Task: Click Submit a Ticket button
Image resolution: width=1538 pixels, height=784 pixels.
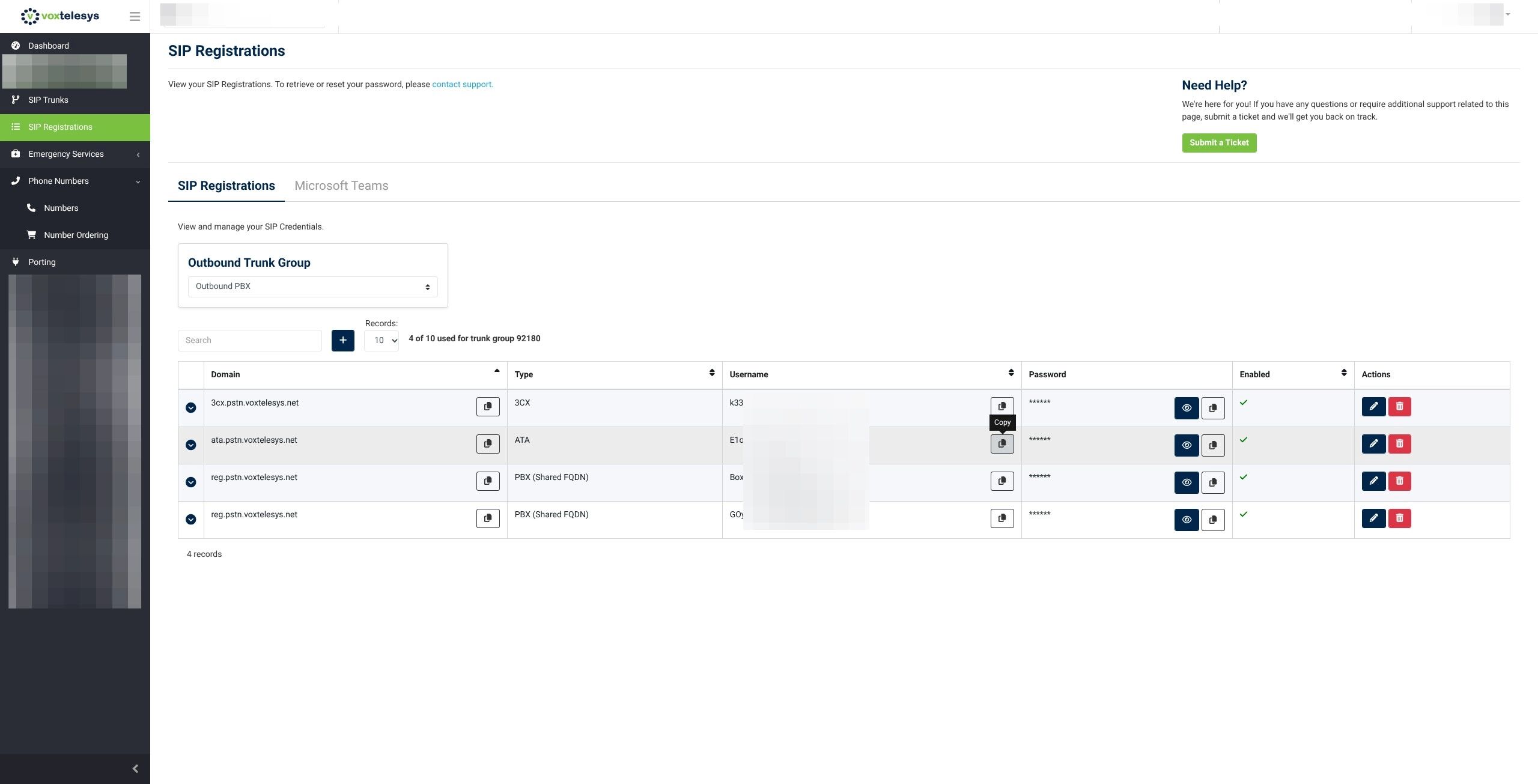Action: click(1219, 142)
